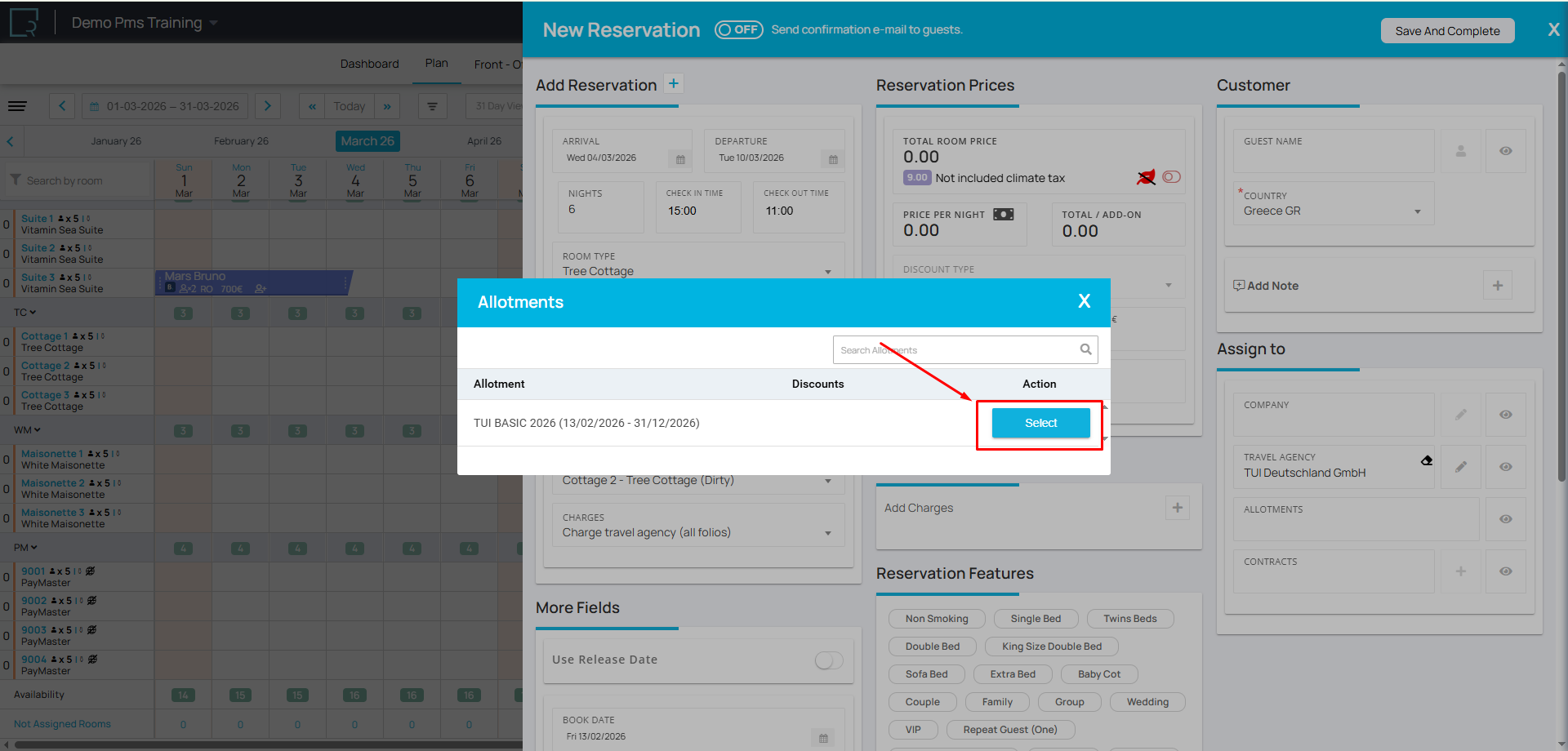1568x751 pixels.
Task: Click the search magnifier in Allotments dialog
Action: pyautogui.click(x=1085, y=349)
